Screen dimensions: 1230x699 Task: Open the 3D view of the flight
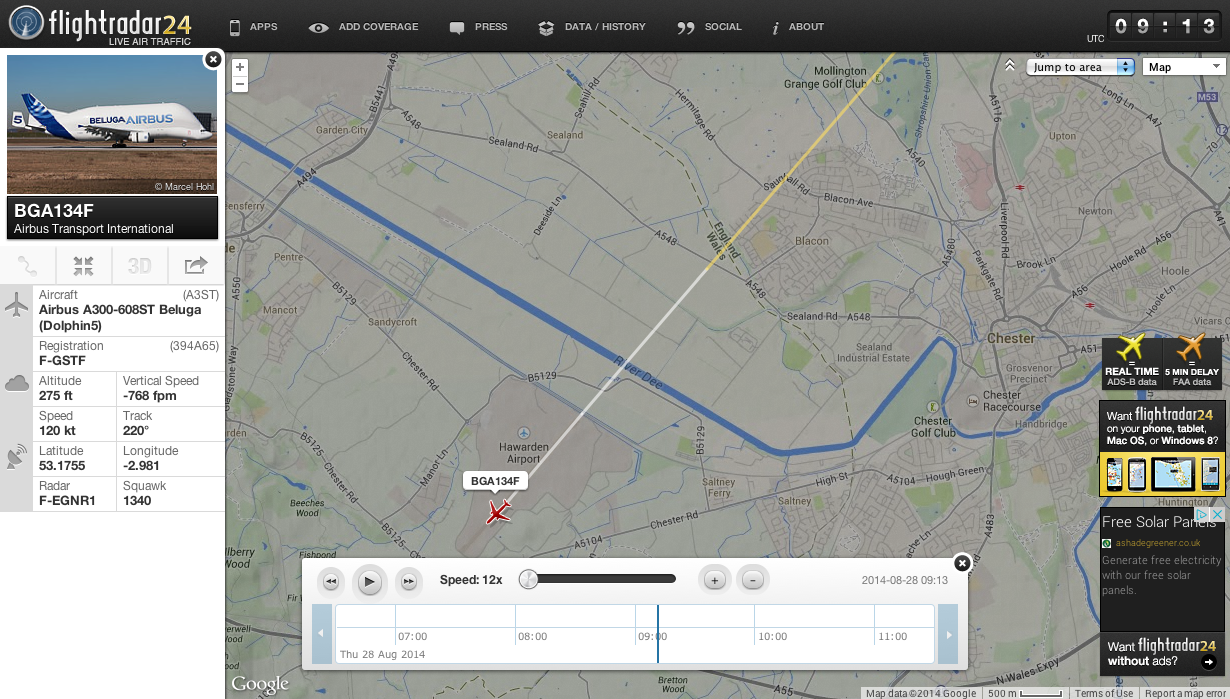139,266
